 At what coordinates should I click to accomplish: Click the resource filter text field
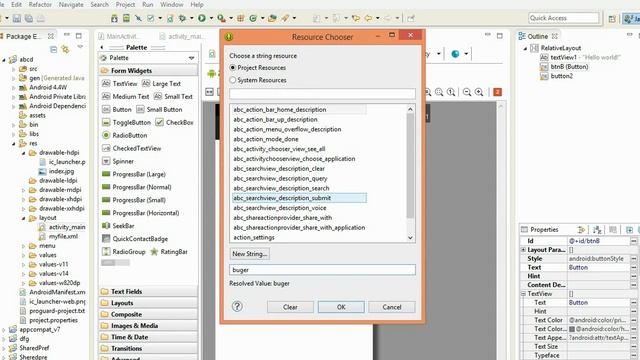322,93
